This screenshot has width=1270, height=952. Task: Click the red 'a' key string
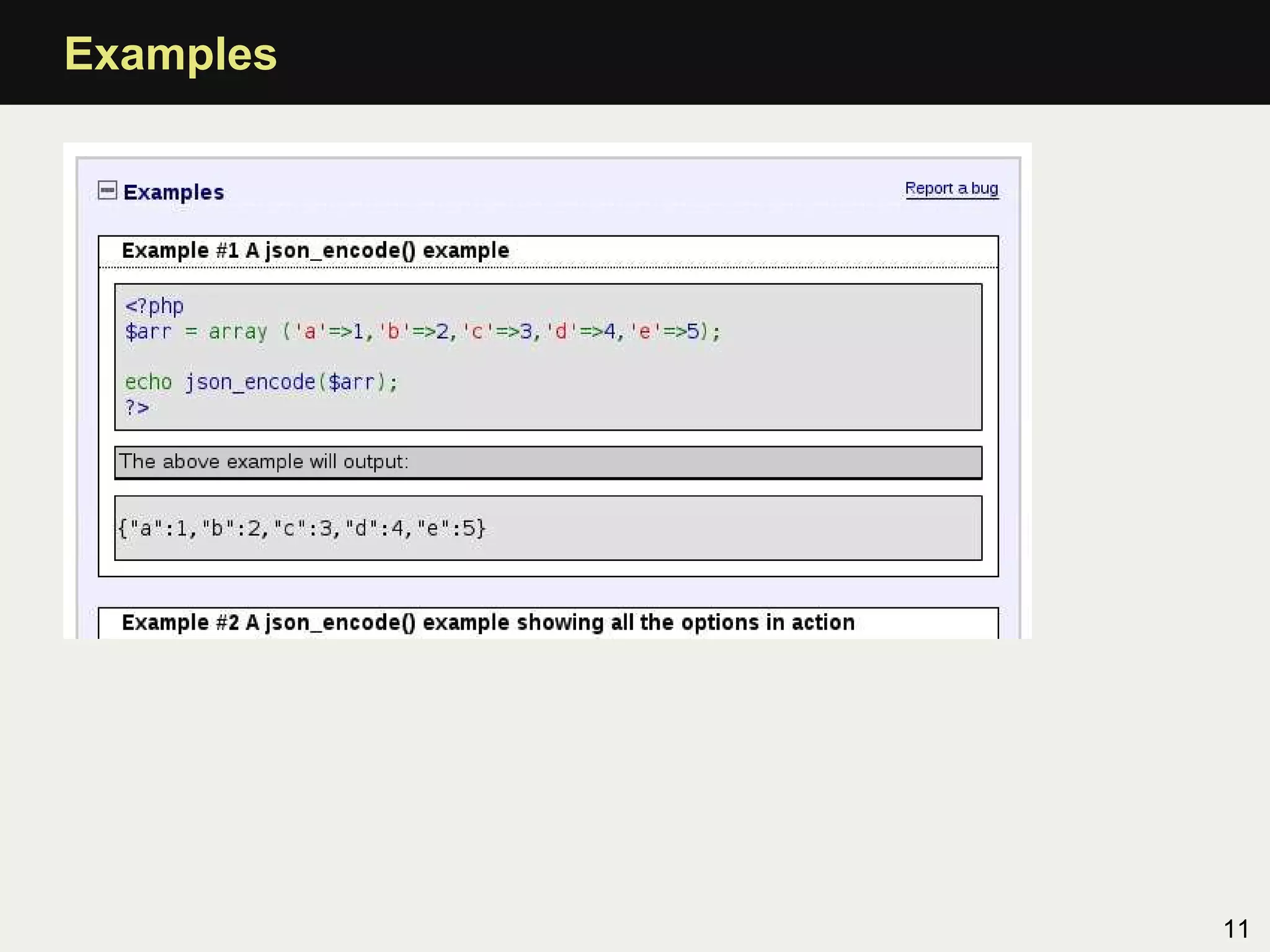[x=309, y=332]
